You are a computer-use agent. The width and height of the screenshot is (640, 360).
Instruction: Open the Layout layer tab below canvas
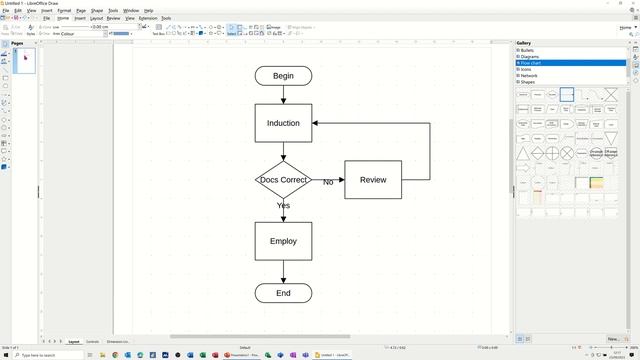point(74,342)
